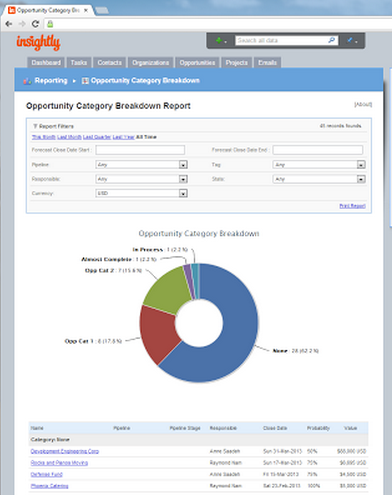Click the green padlock in the address bar

[50, 24]
